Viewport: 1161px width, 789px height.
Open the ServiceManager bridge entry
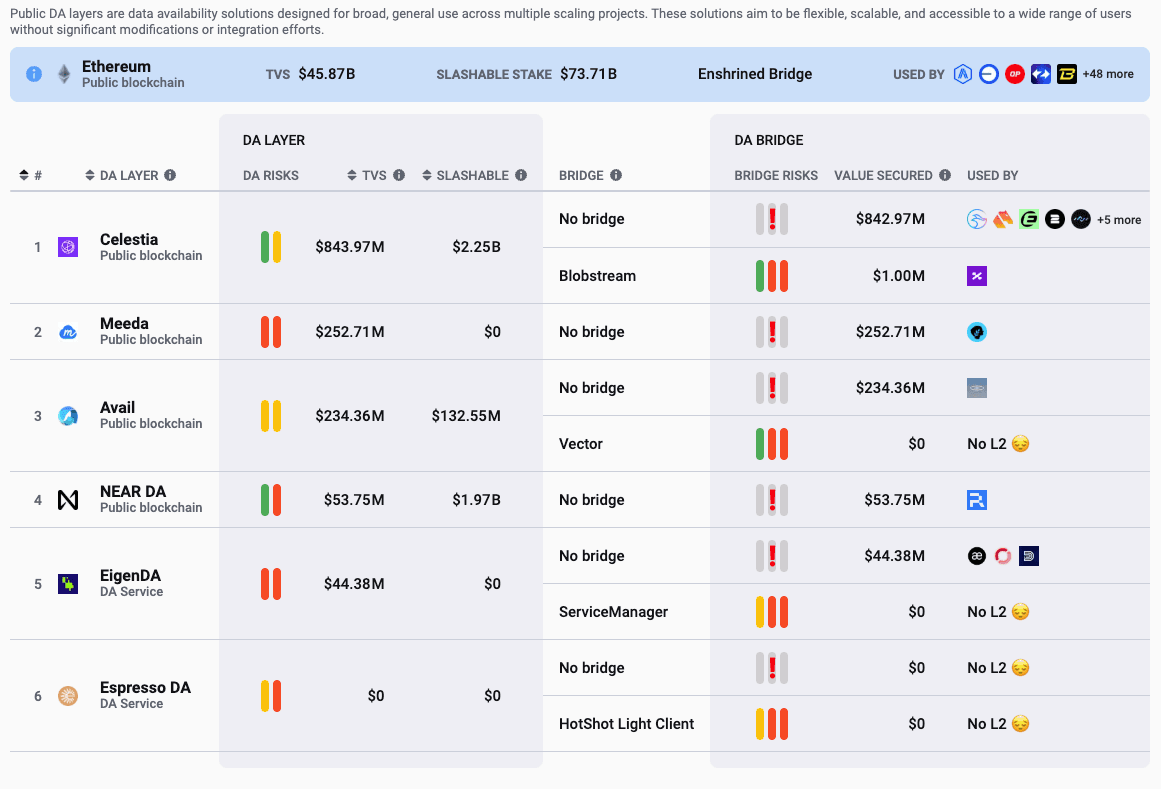click(613, 612)
